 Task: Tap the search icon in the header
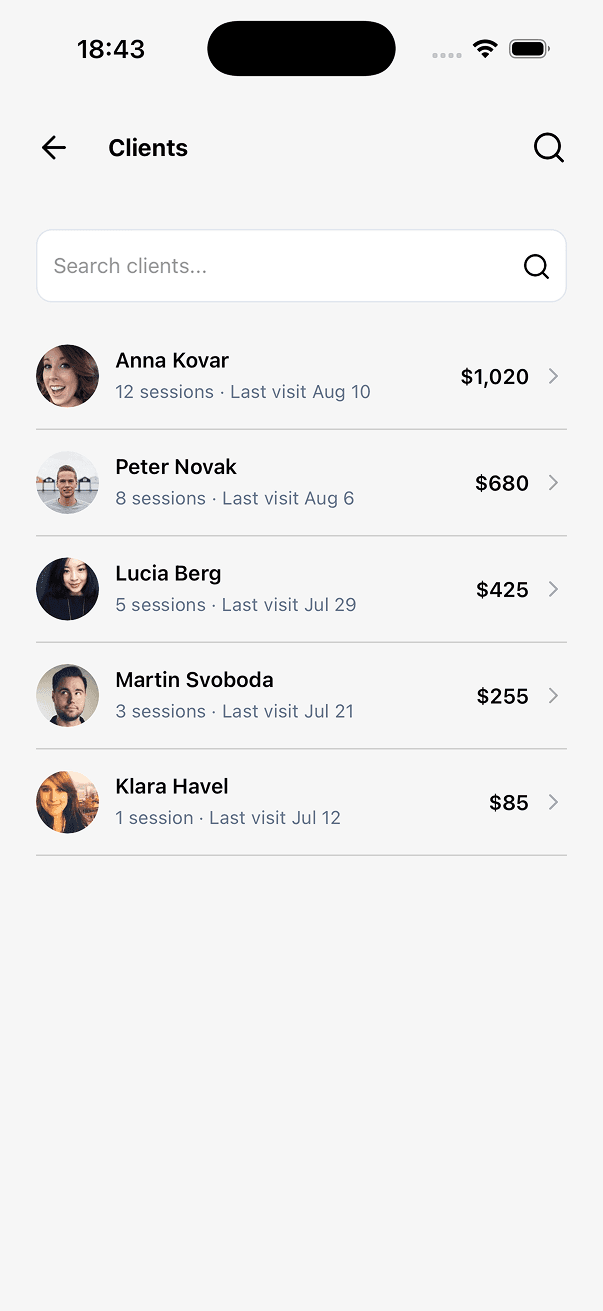click(x=549, y=148)
